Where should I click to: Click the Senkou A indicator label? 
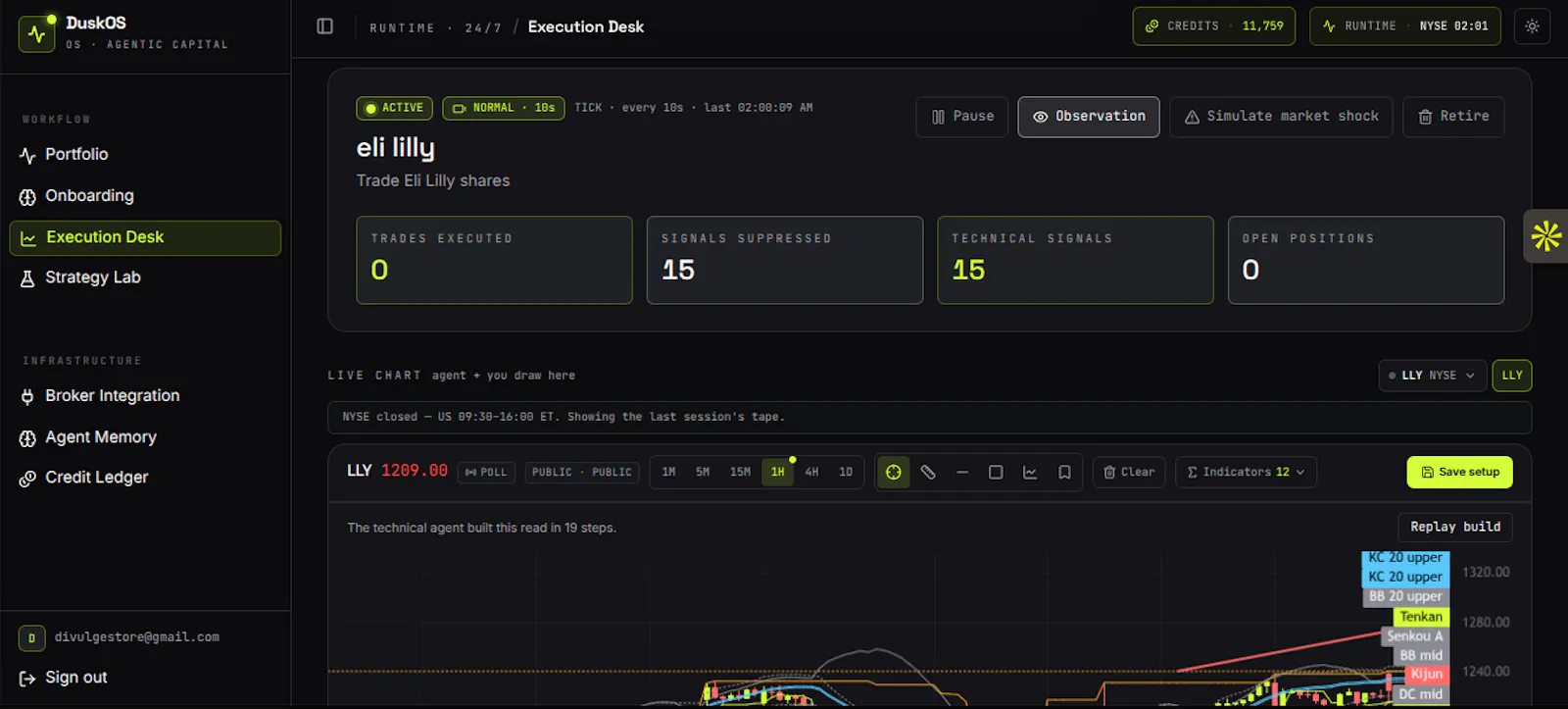point(1415,636)
